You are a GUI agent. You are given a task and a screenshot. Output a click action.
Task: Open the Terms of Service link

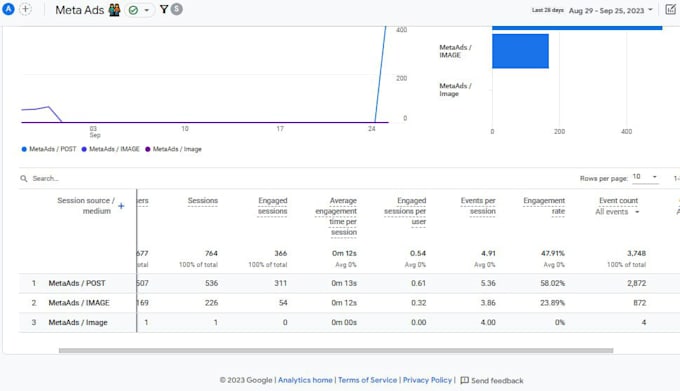(x=367, y=380)
